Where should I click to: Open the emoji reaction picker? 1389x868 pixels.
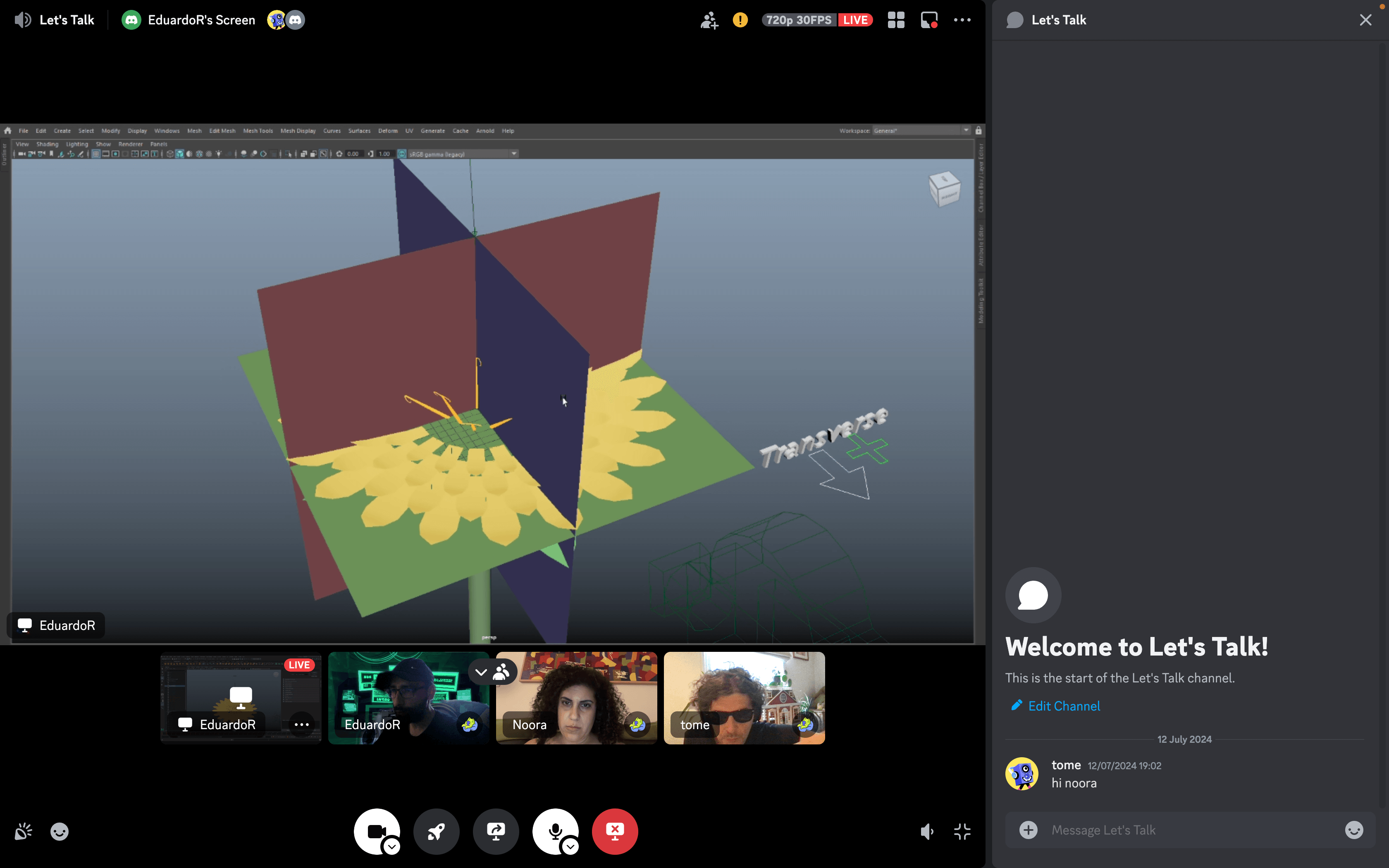tap(59, 831)
